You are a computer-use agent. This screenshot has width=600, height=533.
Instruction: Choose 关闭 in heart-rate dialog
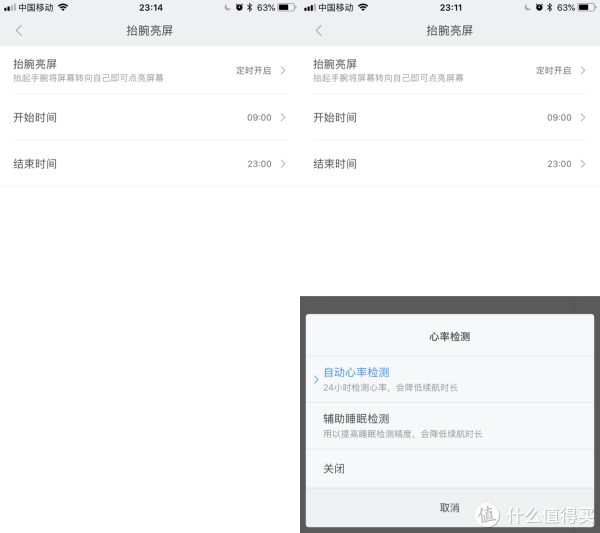coord(450,468)
